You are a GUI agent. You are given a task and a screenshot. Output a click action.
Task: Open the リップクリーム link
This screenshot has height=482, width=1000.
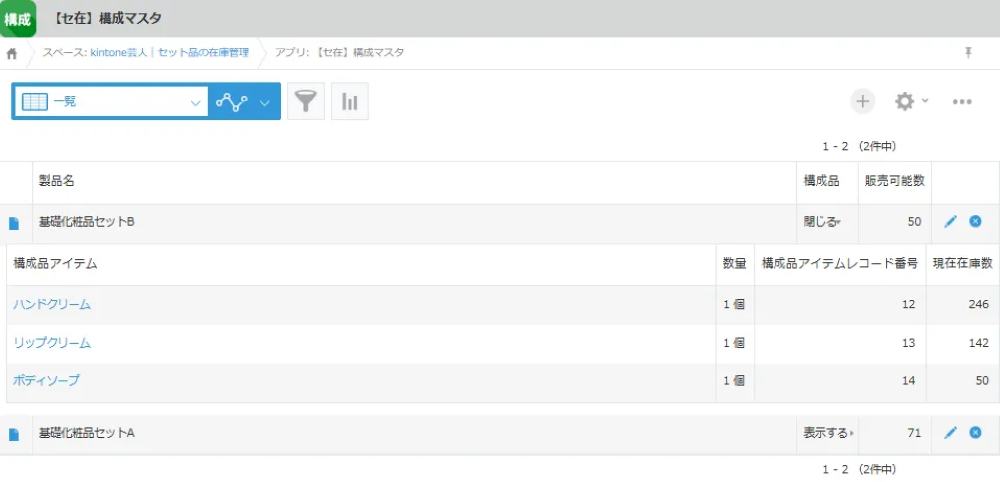tap(52, 343)
